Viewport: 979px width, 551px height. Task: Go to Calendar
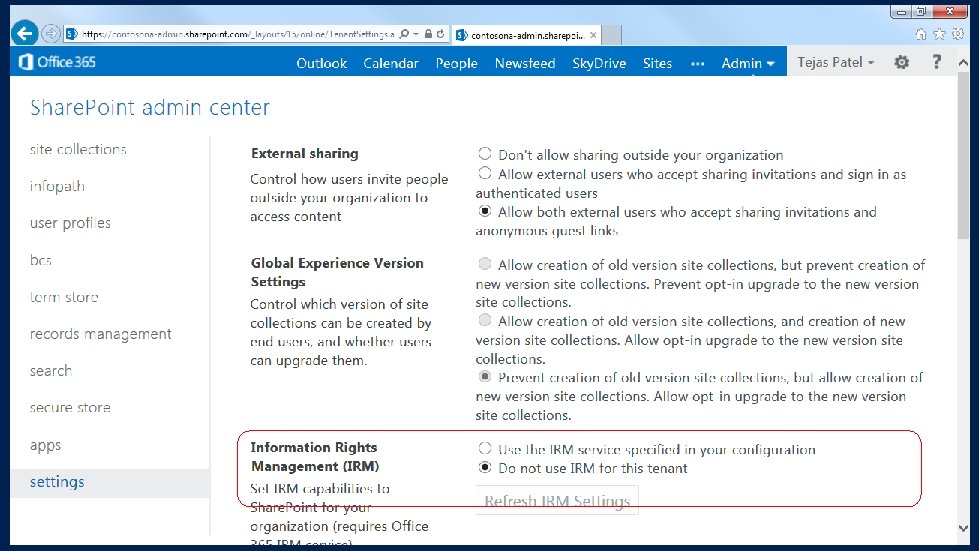(391, 63)
